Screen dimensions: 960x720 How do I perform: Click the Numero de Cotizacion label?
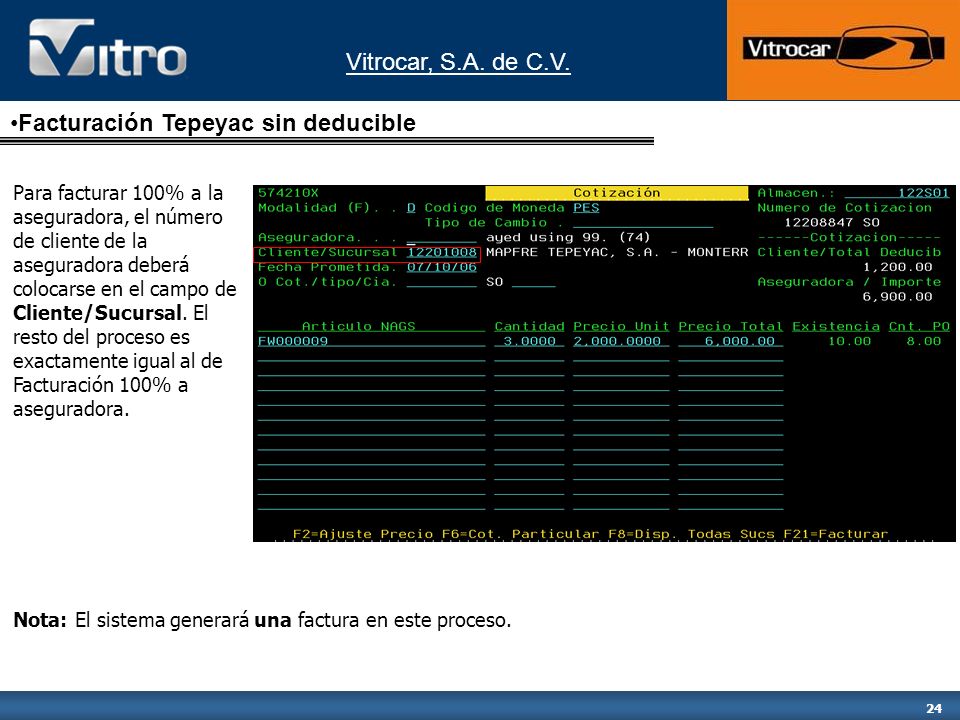click(844, 208)
